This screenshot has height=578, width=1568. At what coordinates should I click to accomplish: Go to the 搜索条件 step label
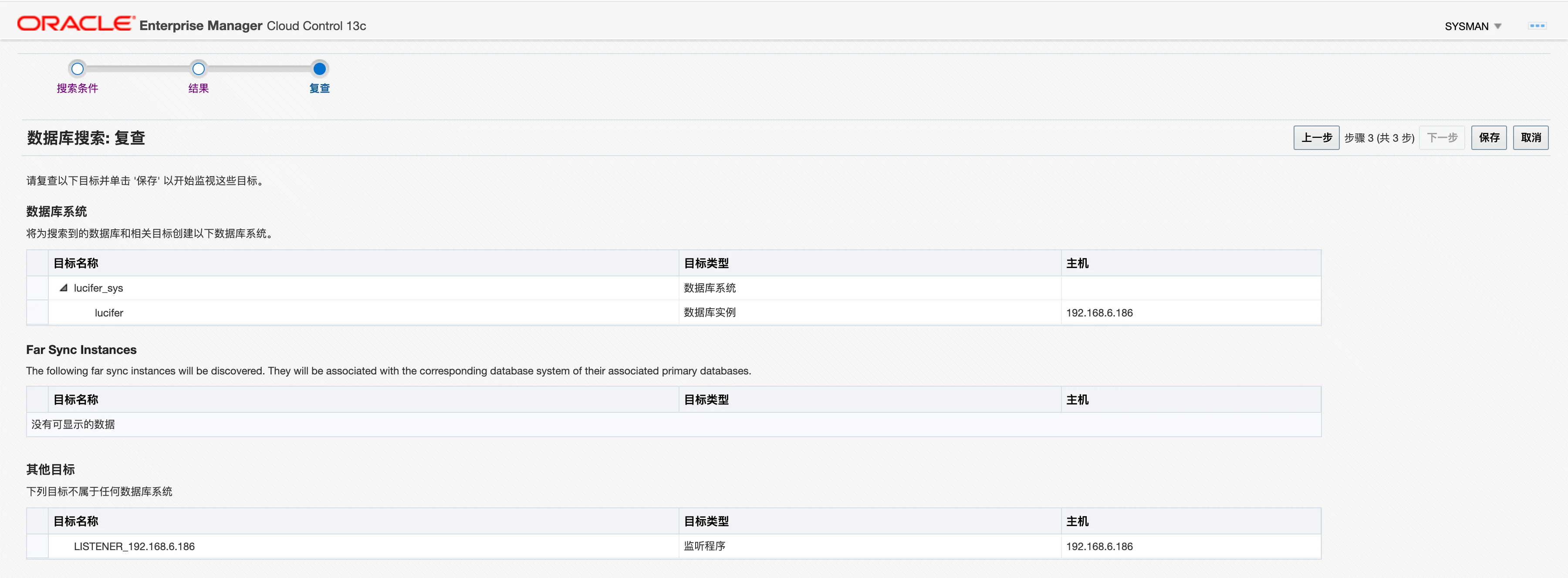point(77,88)
